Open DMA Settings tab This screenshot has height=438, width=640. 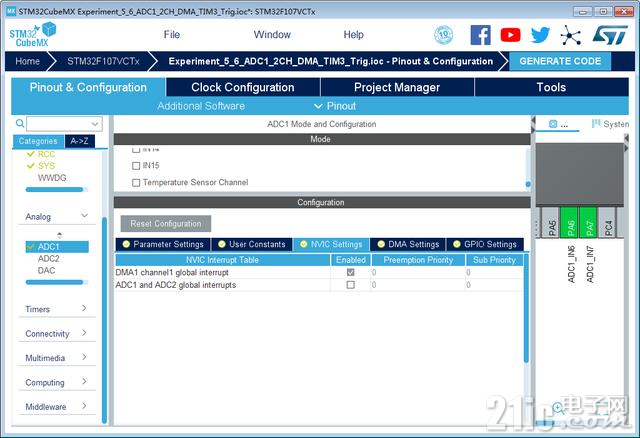(x=408, y=245)
